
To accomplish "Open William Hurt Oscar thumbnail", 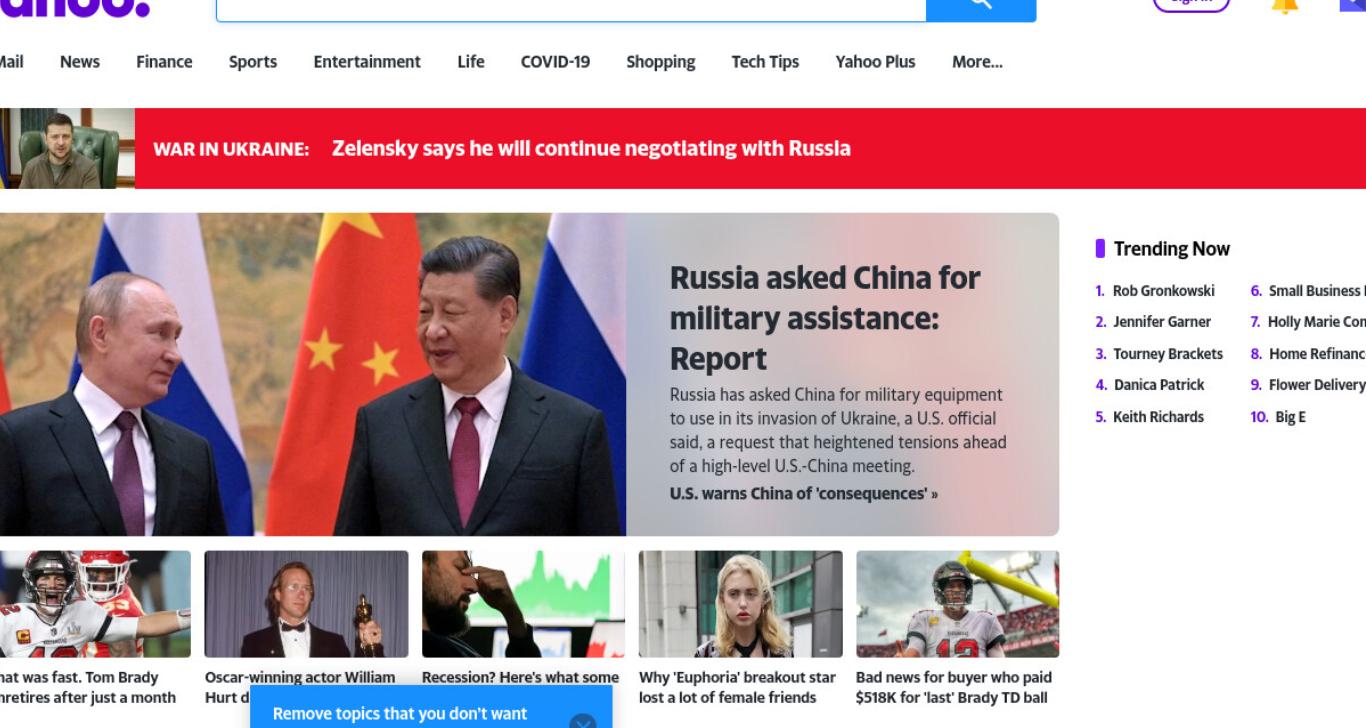I will 306,604.
